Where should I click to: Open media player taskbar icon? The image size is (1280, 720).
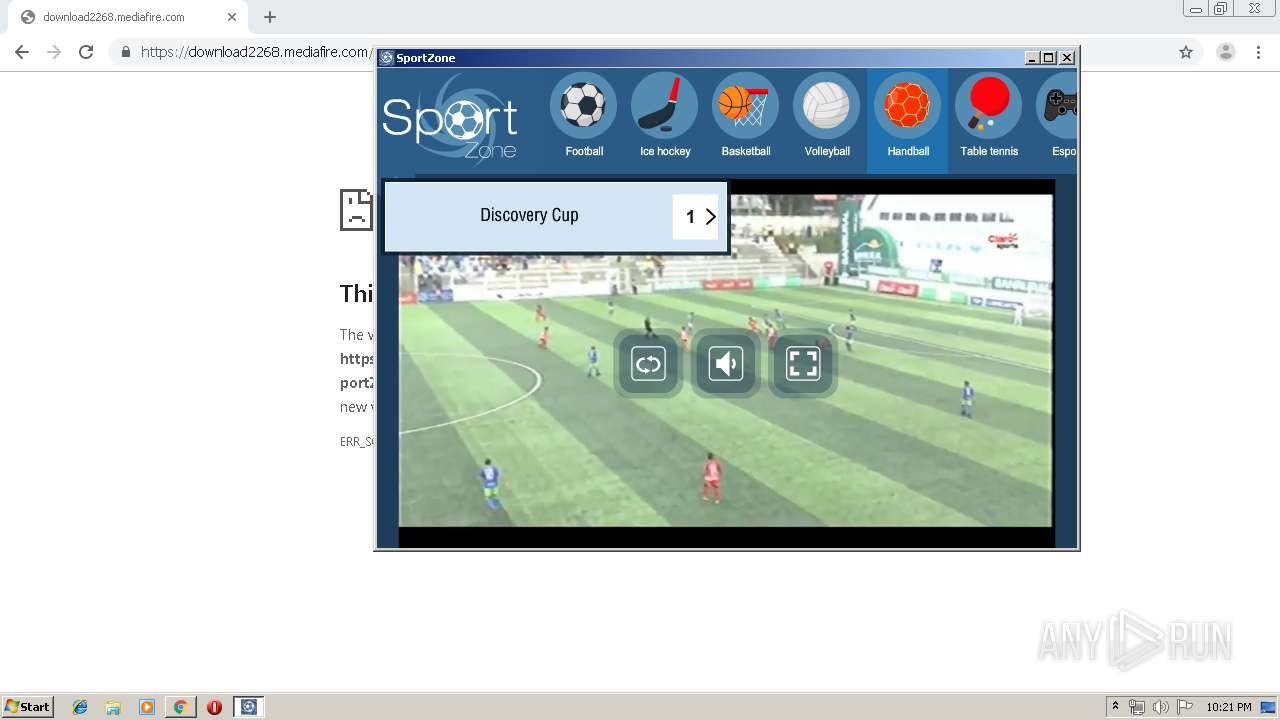coord(147,707)
